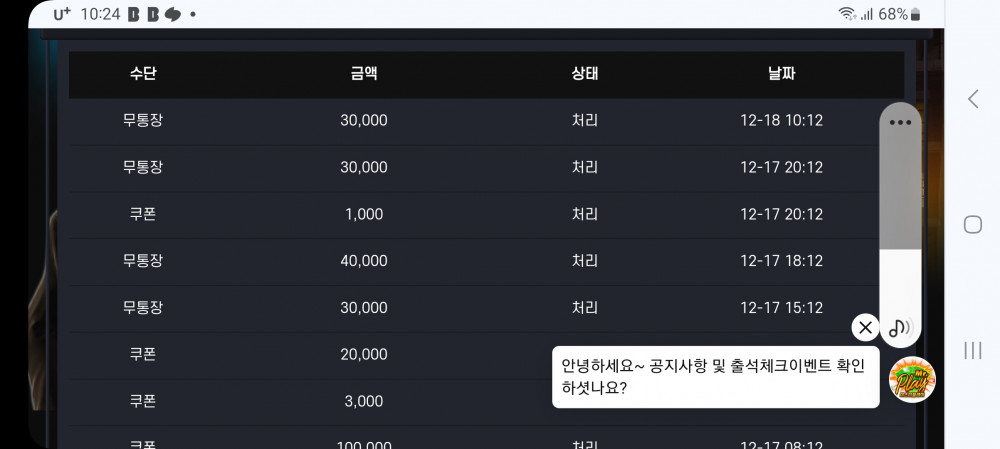Tap the 40,000 amount cell
1000x449 pixels.
click(364, 261)
